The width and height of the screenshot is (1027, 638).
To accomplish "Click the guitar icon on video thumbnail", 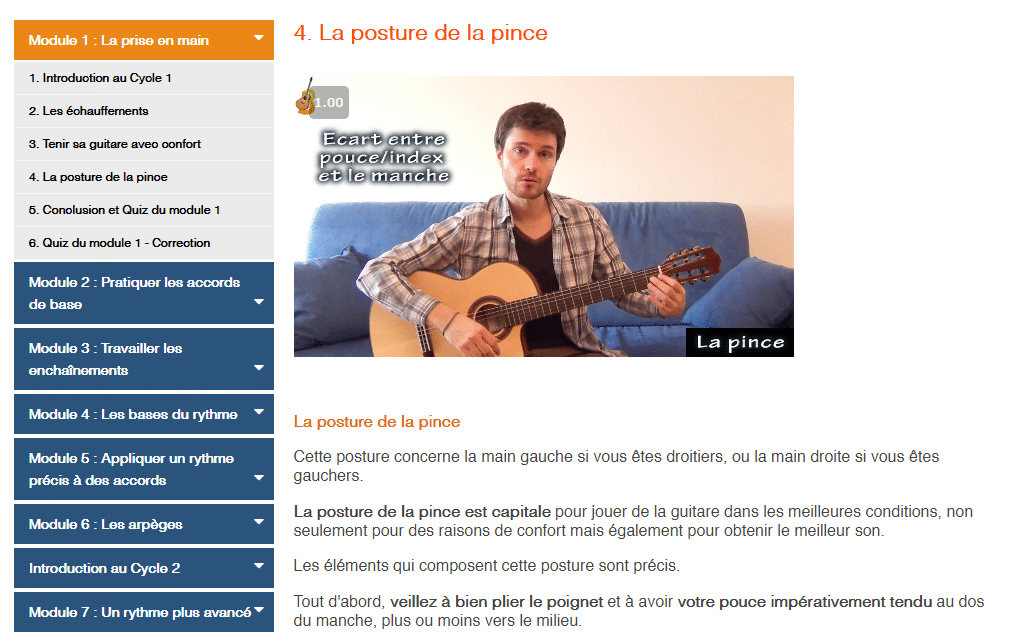I will pyautogui.click(x=304, y=96).
